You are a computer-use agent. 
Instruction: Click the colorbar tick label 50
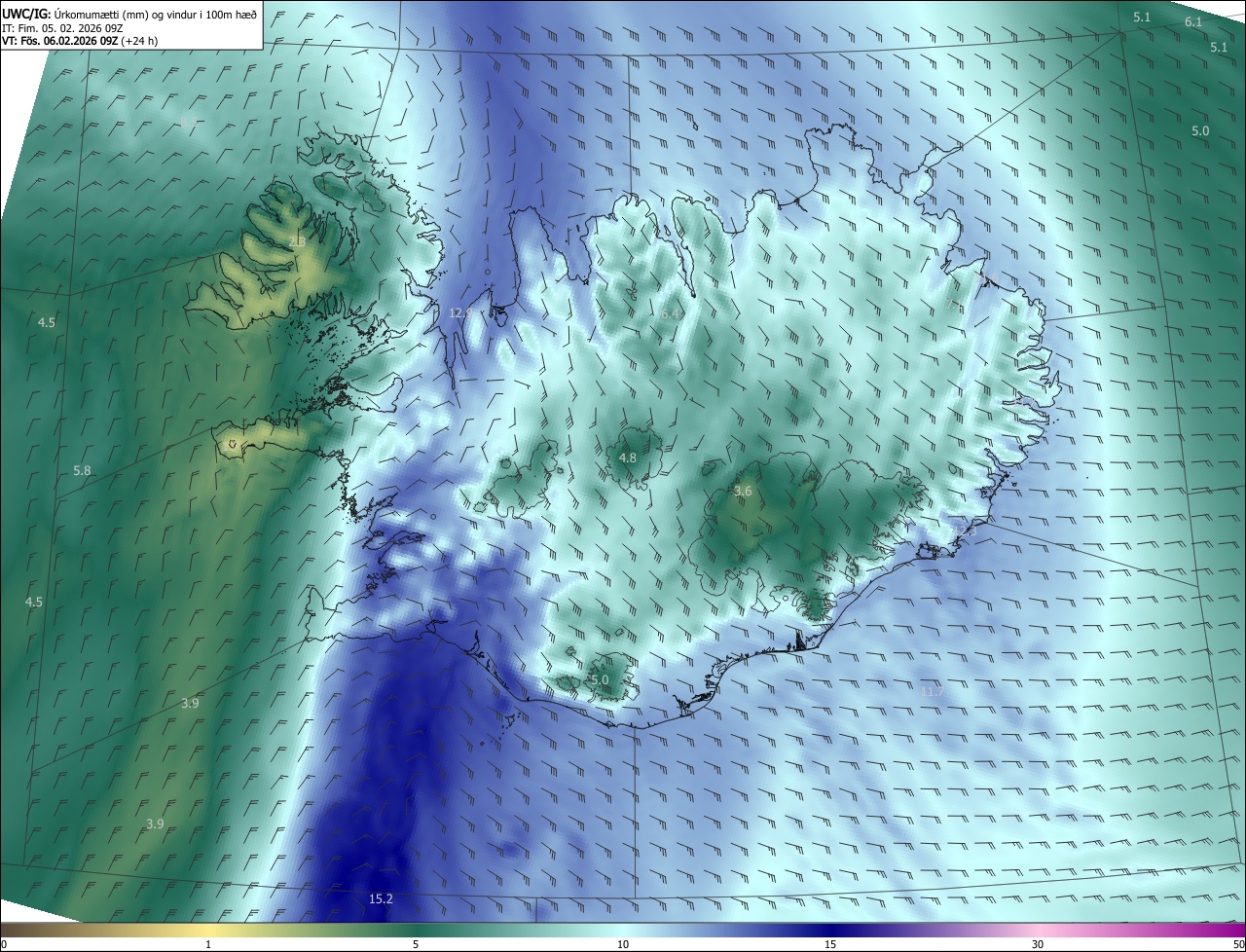tap(1238, 944)
